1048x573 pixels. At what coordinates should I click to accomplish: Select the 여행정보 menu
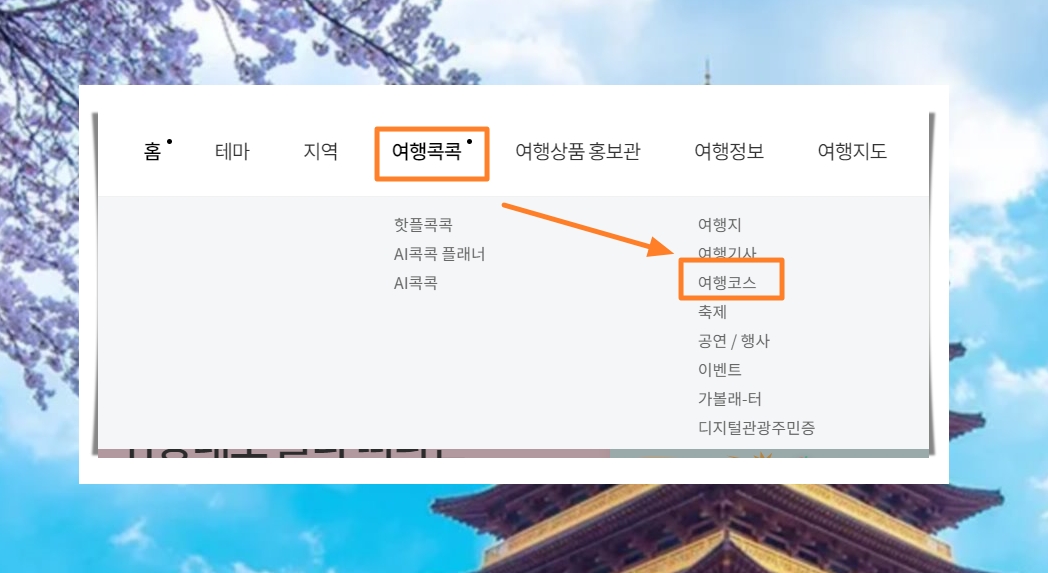click(x=729, y=152)
